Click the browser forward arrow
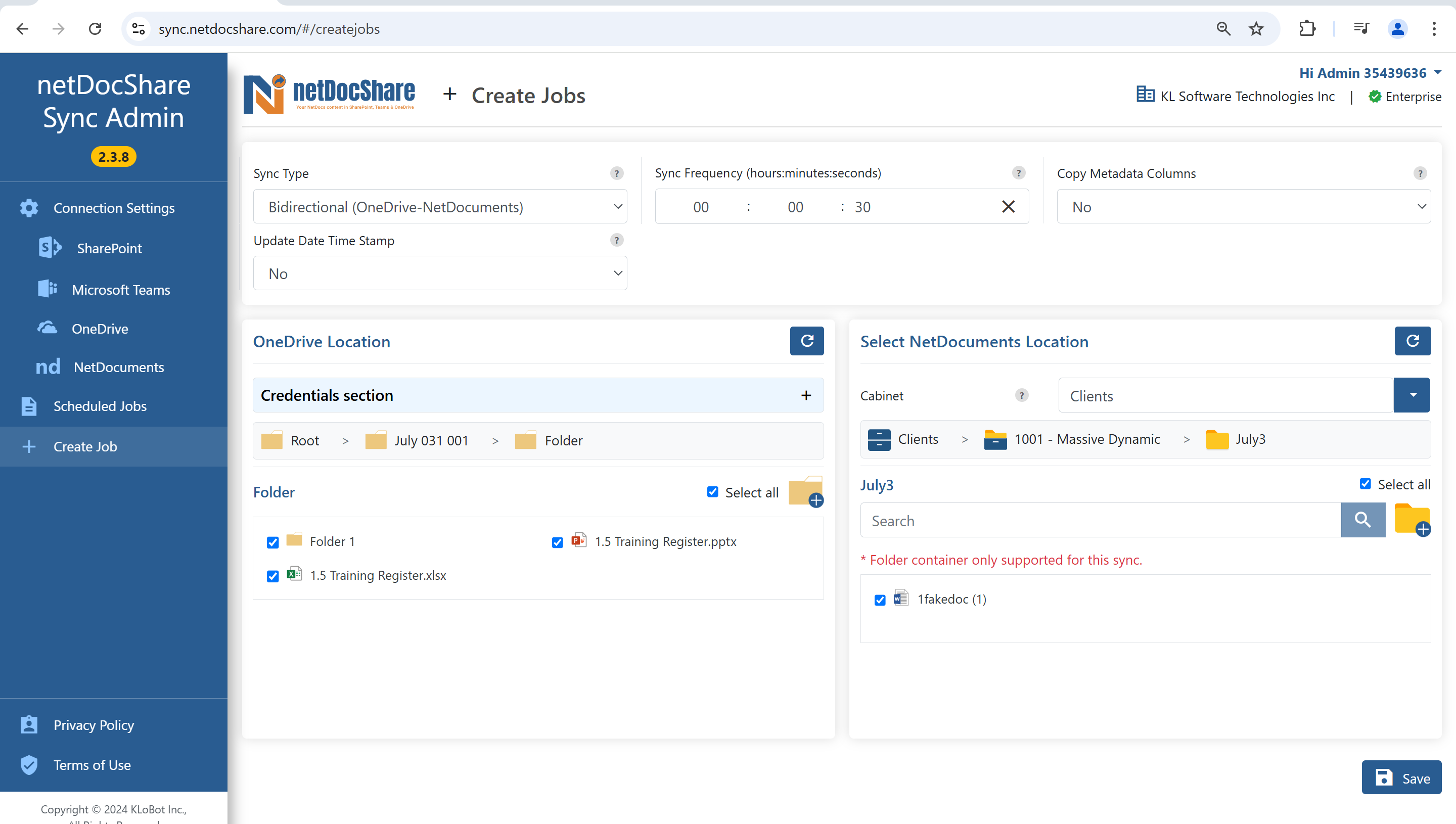The height and width of the screenshot is (824, 1456). point(58,28)
